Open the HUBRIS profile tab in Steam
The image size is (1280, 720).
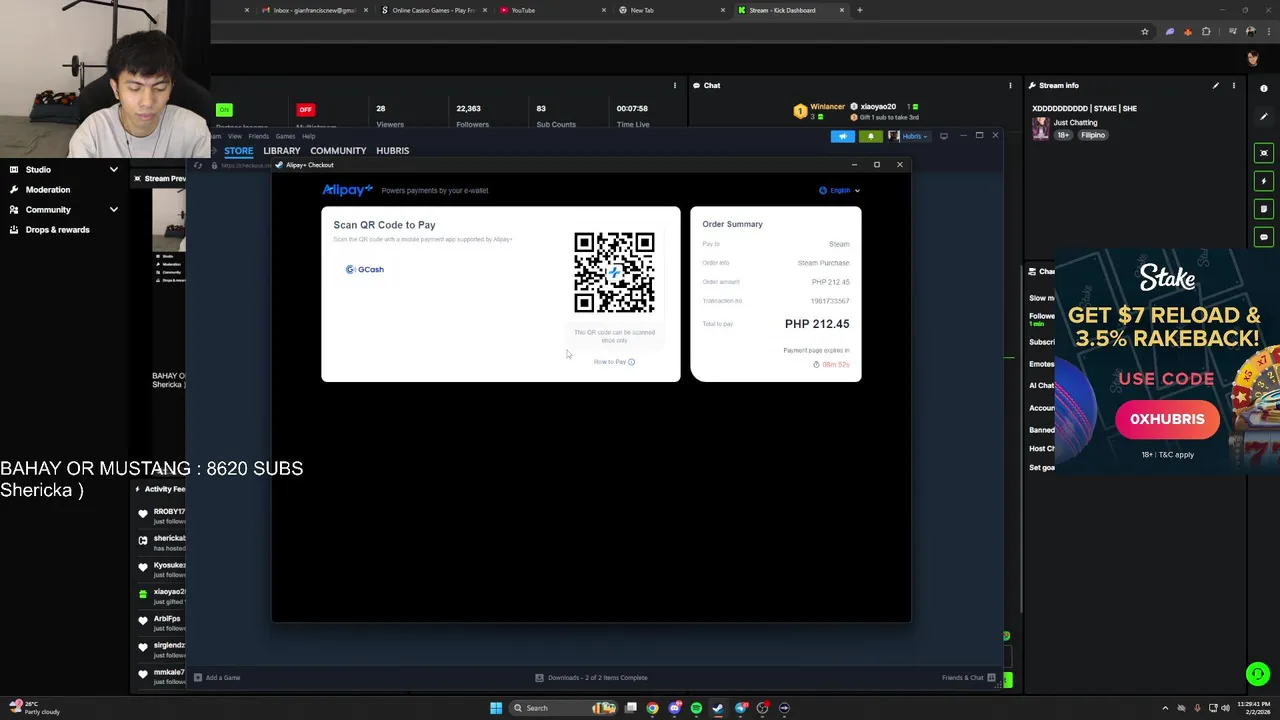392,151
